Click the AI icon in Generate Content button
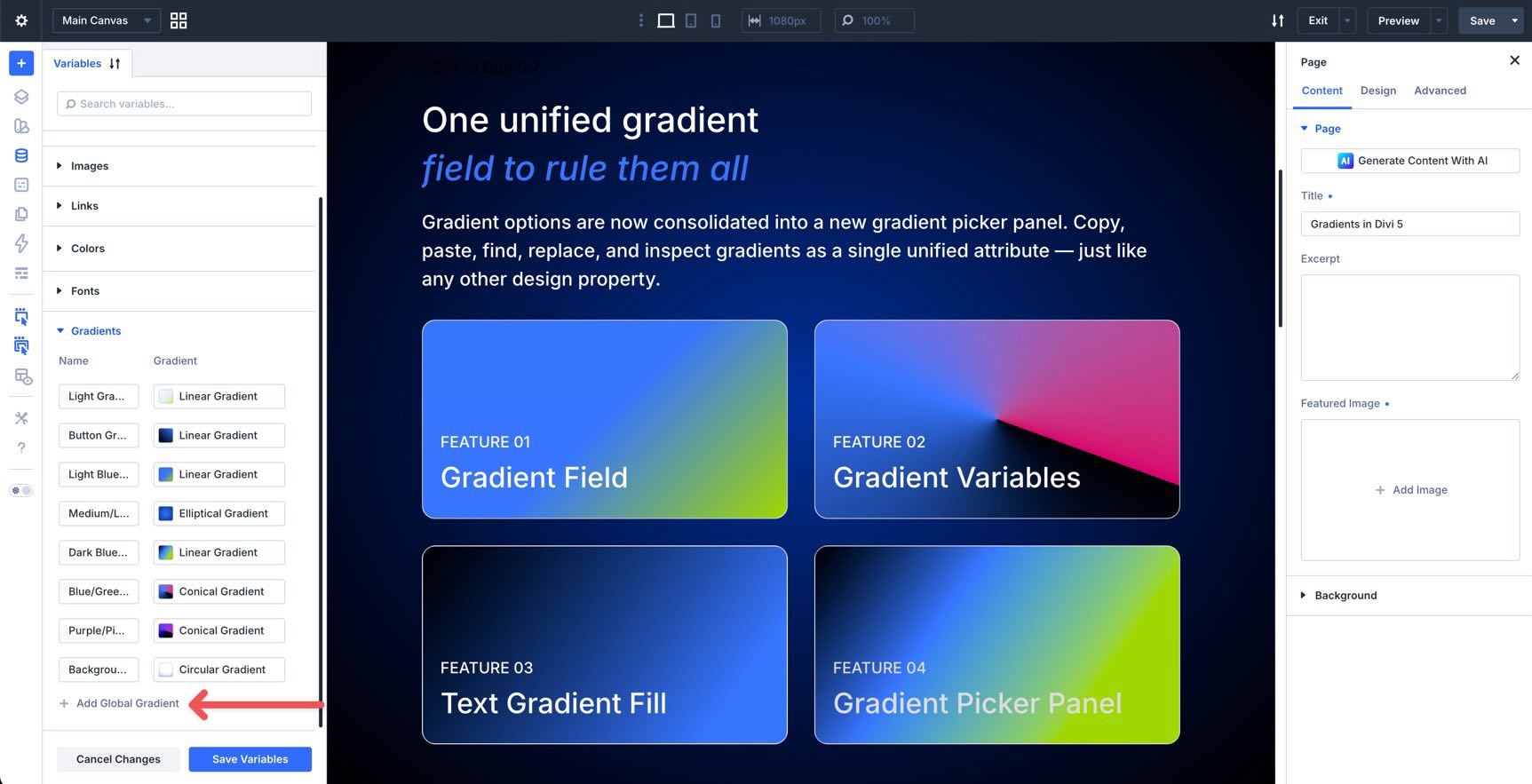 (1345, 161)
